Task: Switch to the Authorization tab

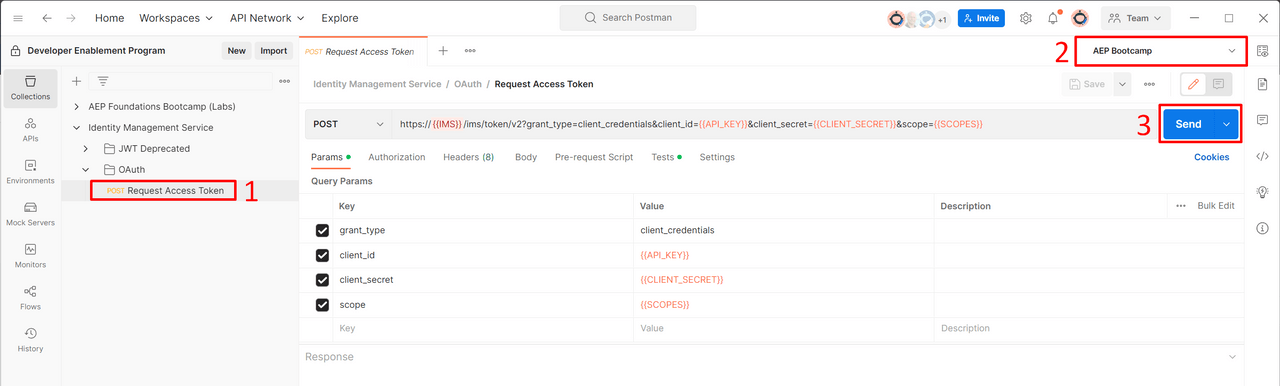Action: pos(397,157)
